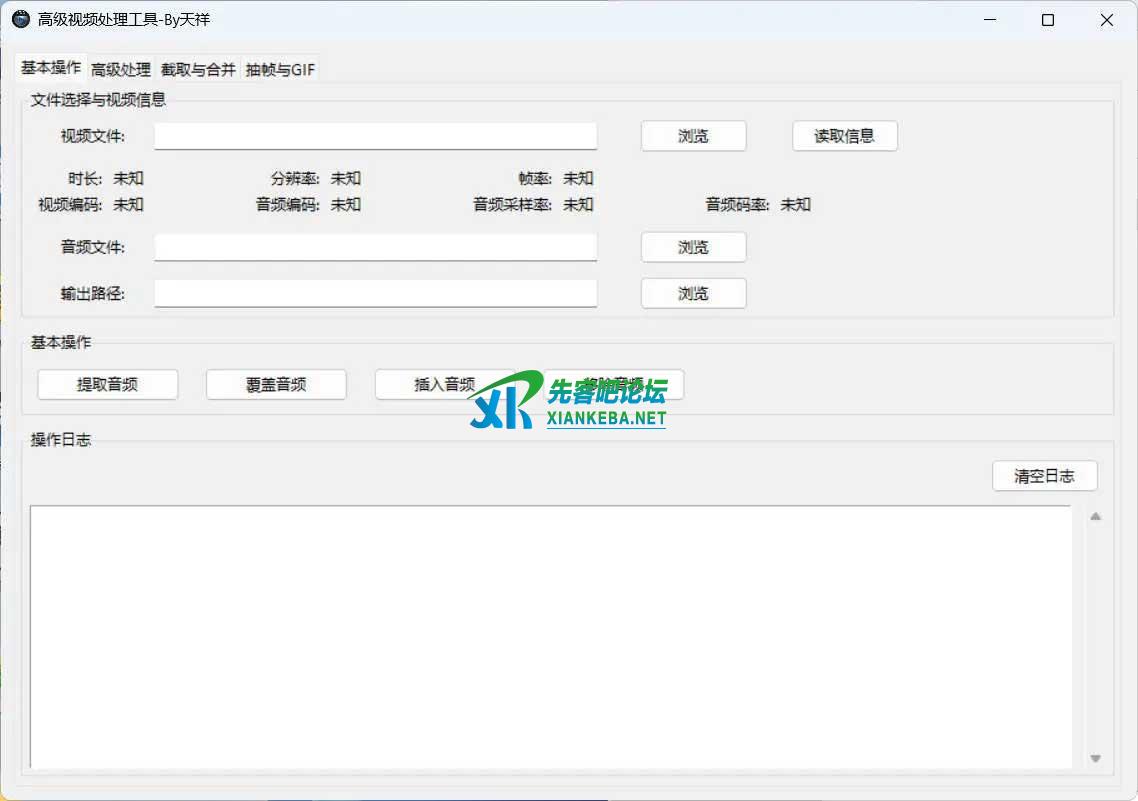Click the log scrollbar down arrow
The width and height of the screenshot is (1138, 801).
1095,759
